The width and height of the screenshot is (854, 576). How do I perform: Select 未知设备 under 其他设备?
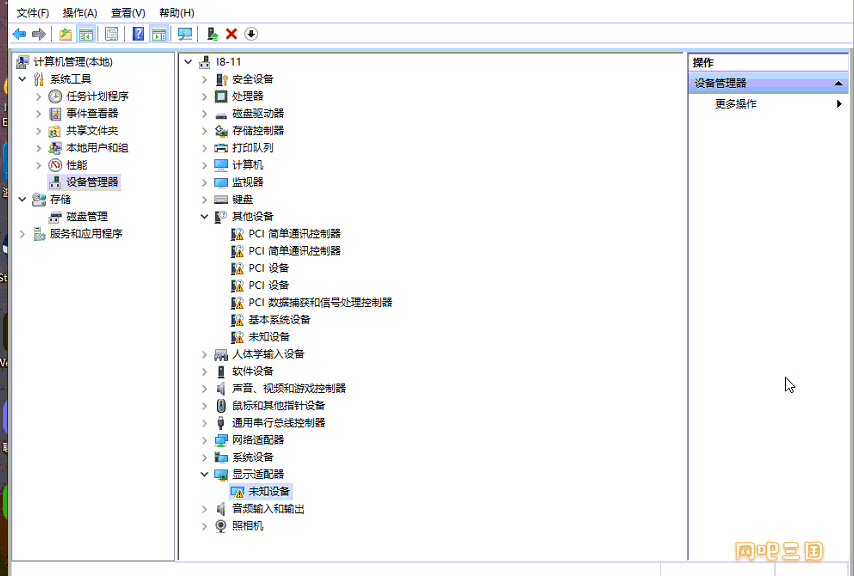[269, 337]
